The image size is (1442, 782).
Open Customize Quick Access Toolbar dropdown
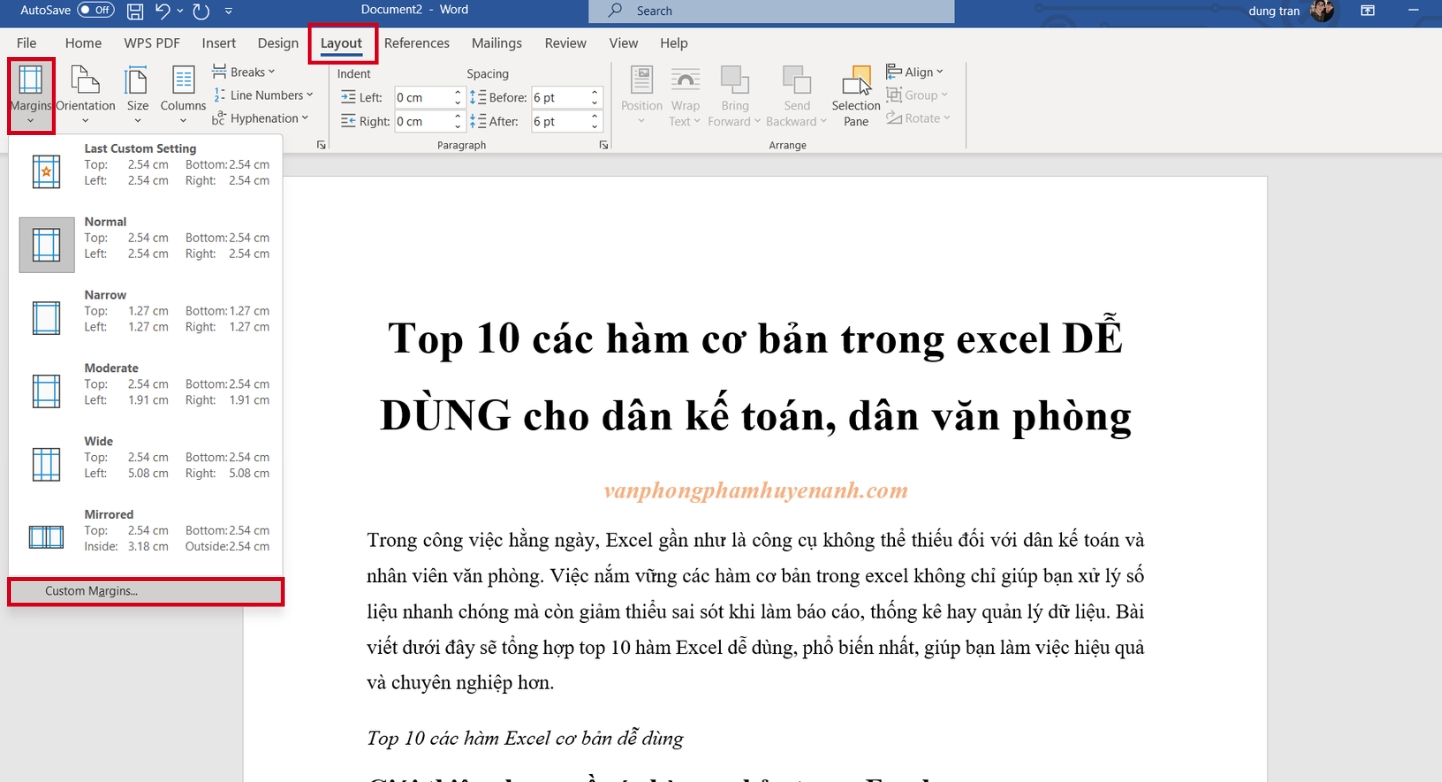(x=229, y=11)
